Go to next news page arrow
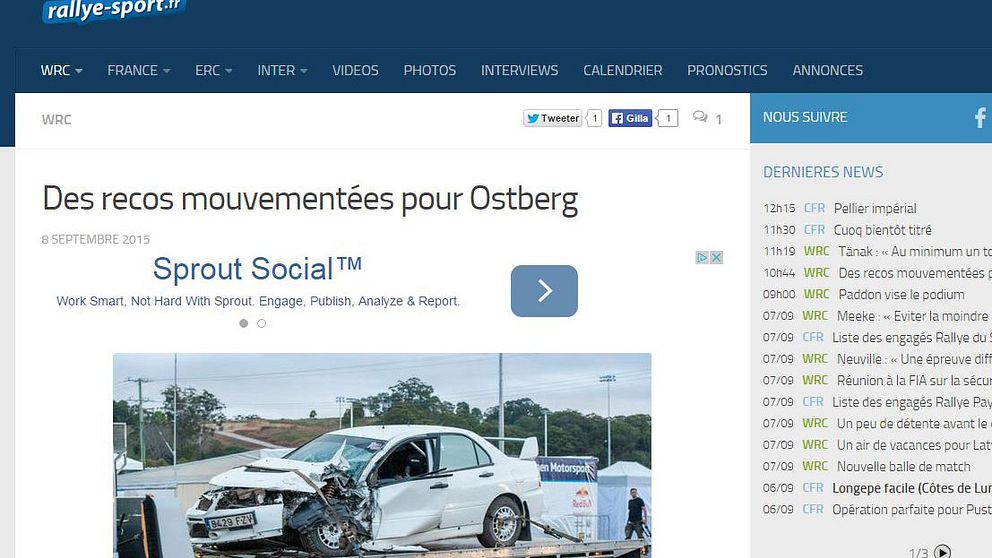The width and height of the screenshot is (992, 558). pos(943,552)
